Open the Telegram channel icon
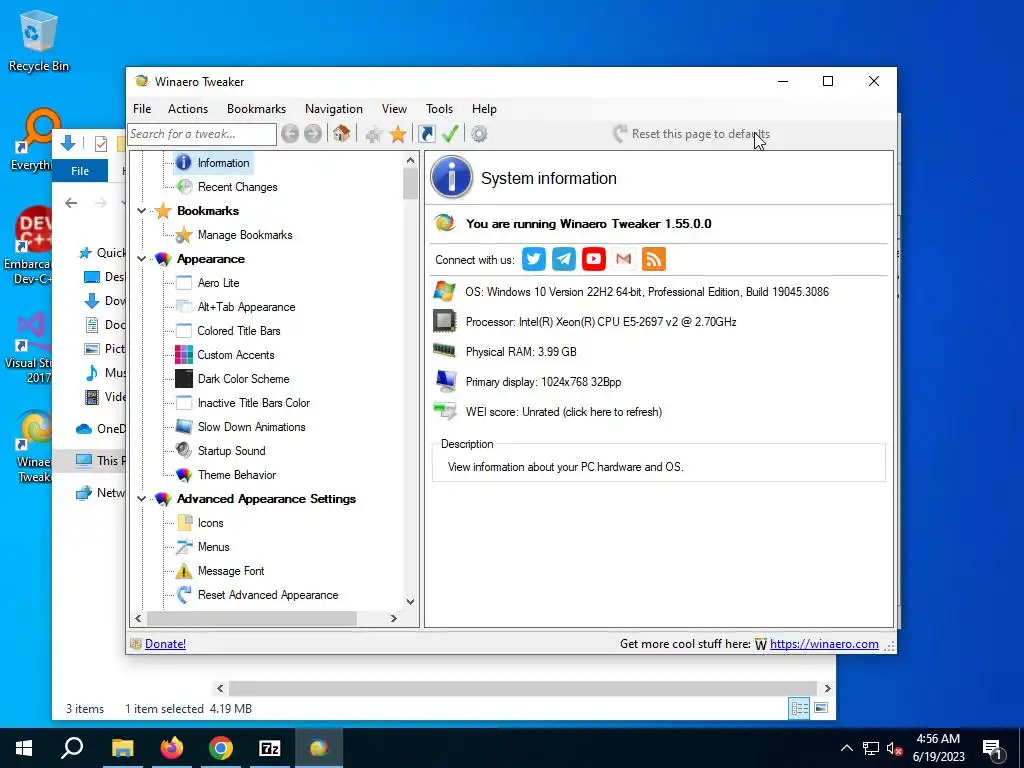Screen dimensions: 1024x768 [564, 259]
